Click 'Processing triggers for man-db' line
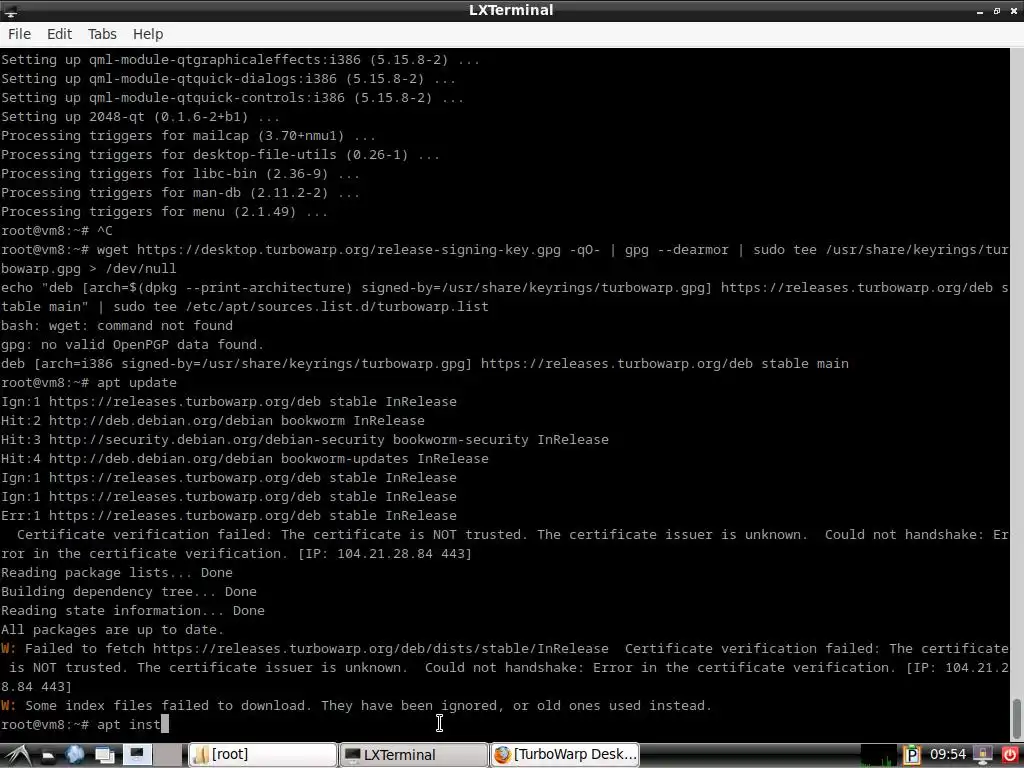The width and height of the screenshot is (1024, 768). point(180,192)
